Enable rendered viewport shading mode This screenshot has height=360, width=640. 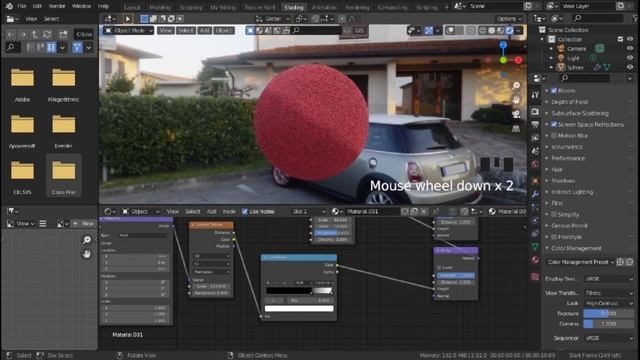tap(509, 31)
